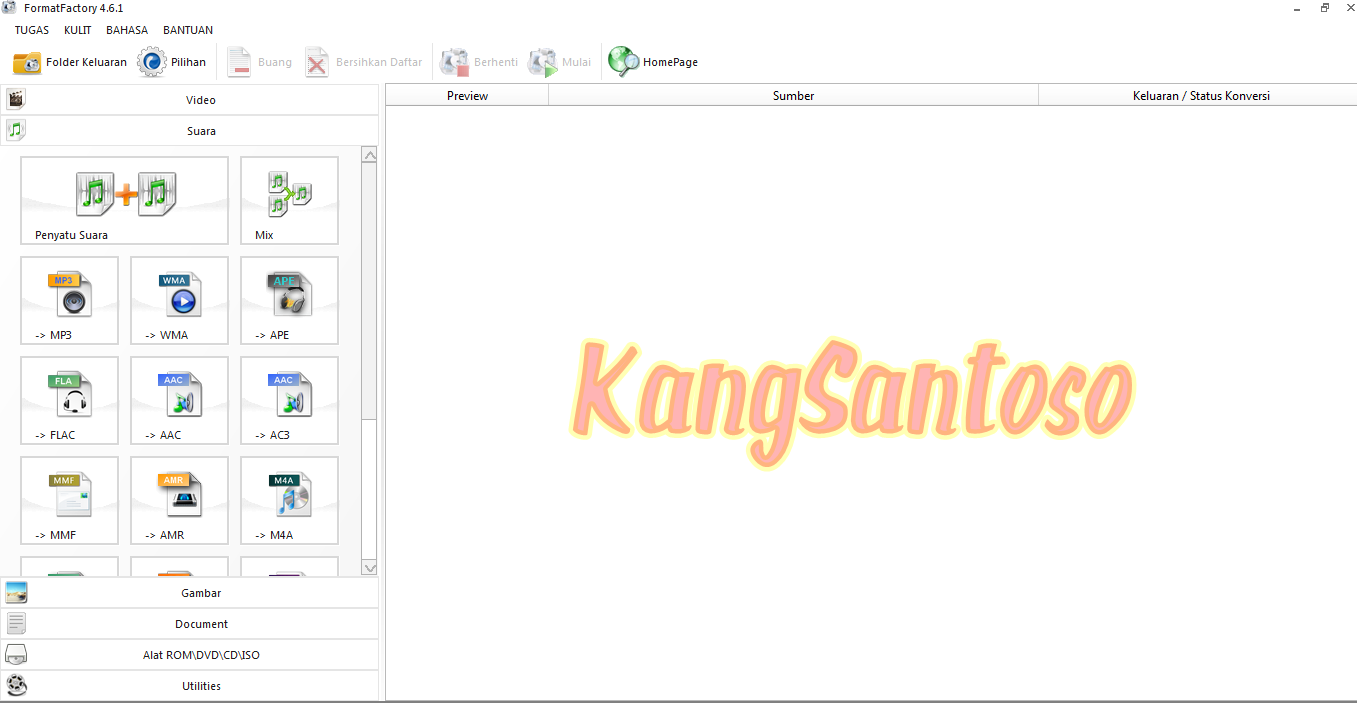The height and width of the screenshot is (703, 1357).
Task: Expand the Gambar category
Action: [189, 593]
